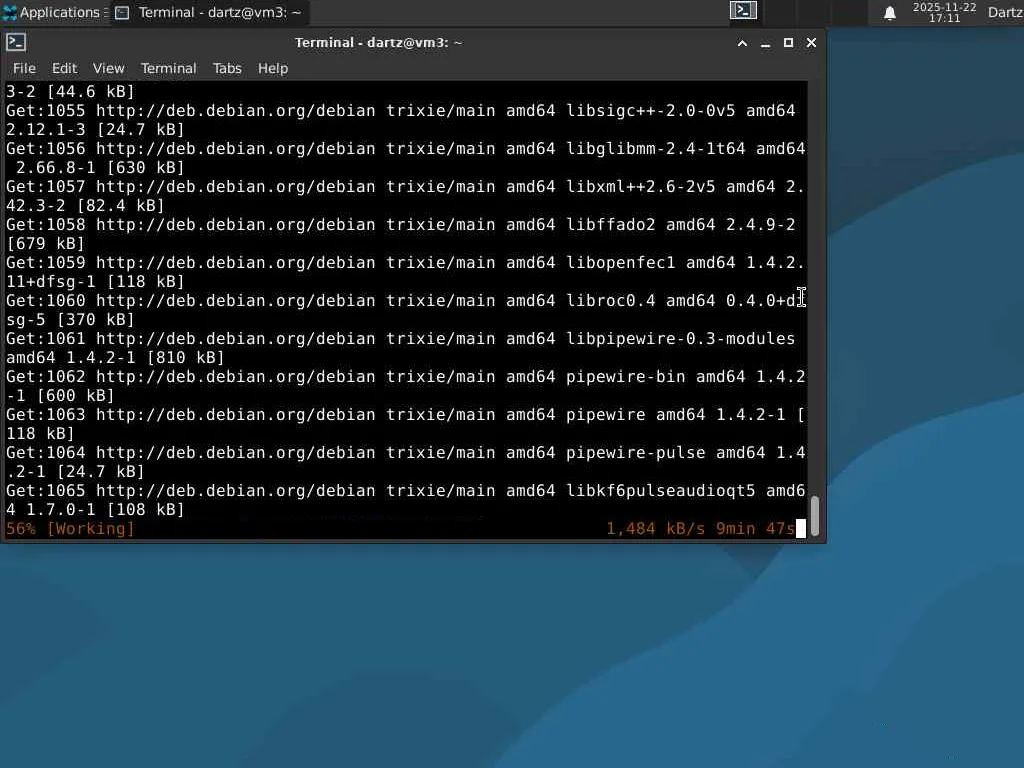The width and height of the screenshot is (1024, 768).
Task: Click the small terminal icon beside taskbar title
Action: (x=122, y=13)
